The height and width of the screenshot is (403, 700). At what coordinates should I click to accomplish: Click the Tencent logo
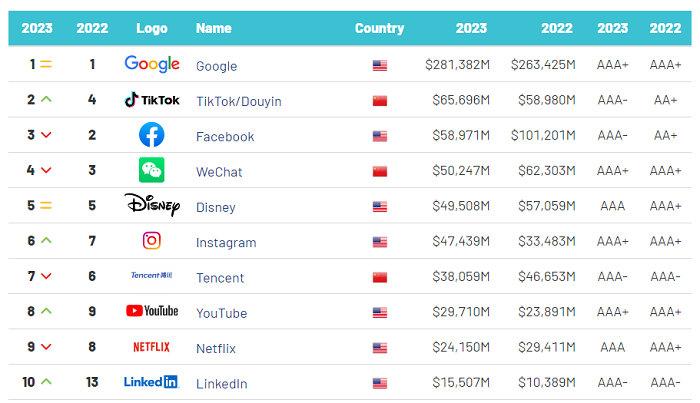tap(151, 275)
